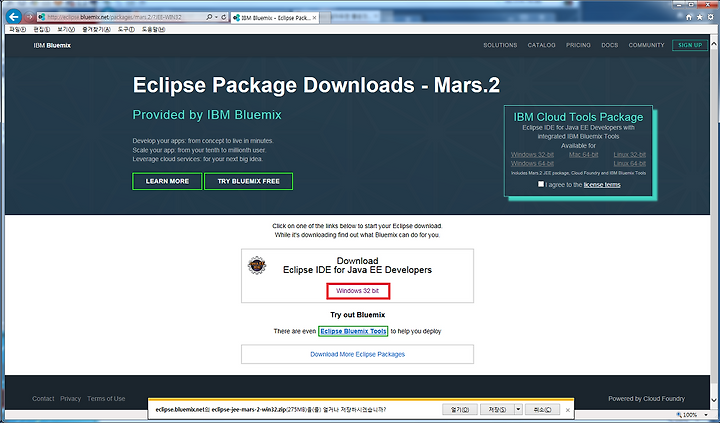Image resolution: width=720 pixels, height=423 pixels.
Task: Click the search magnifier in the address bar
Action: click(x=209, y=17)
